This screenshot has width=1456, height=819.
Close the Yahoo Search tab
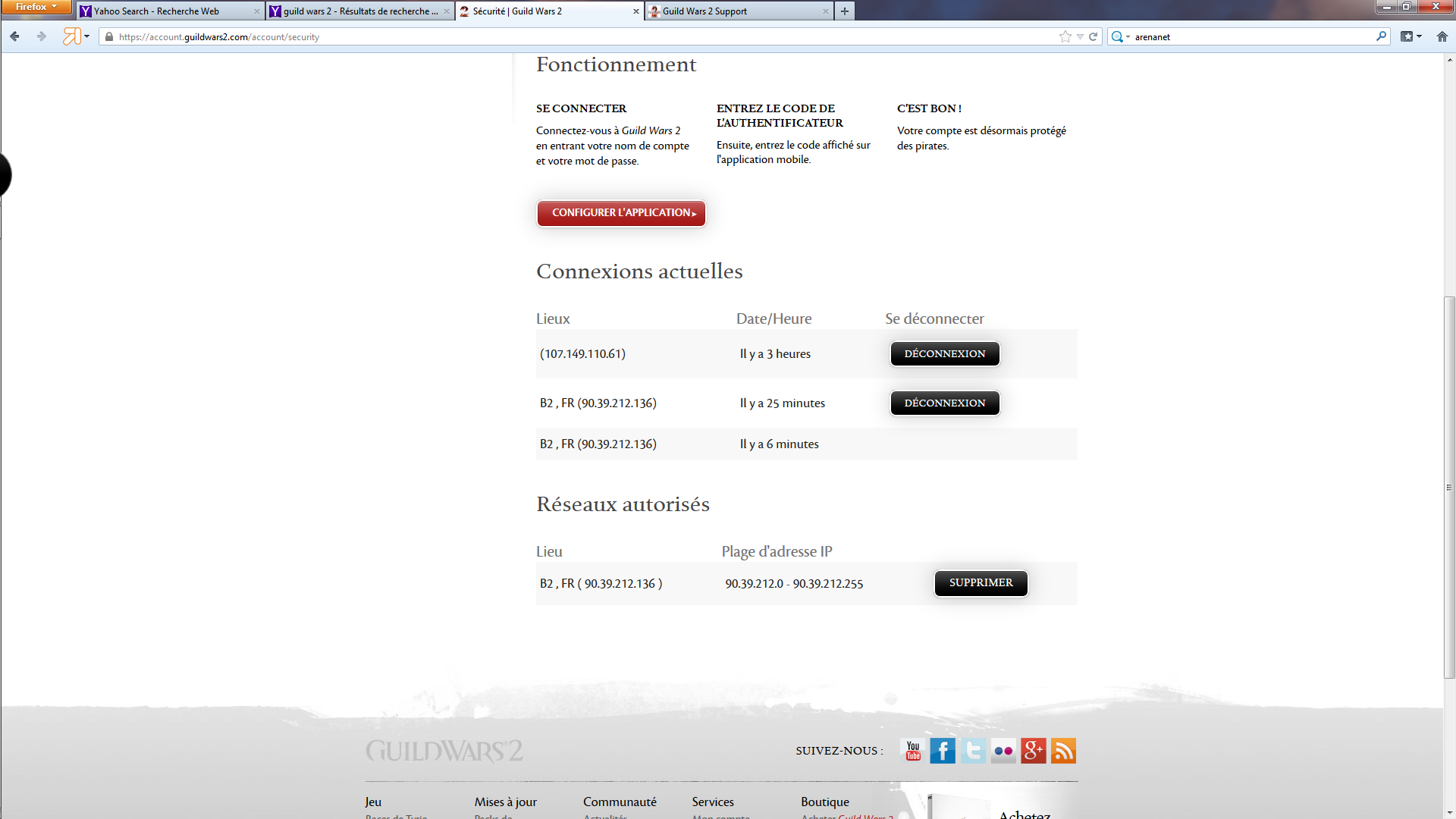256,11
